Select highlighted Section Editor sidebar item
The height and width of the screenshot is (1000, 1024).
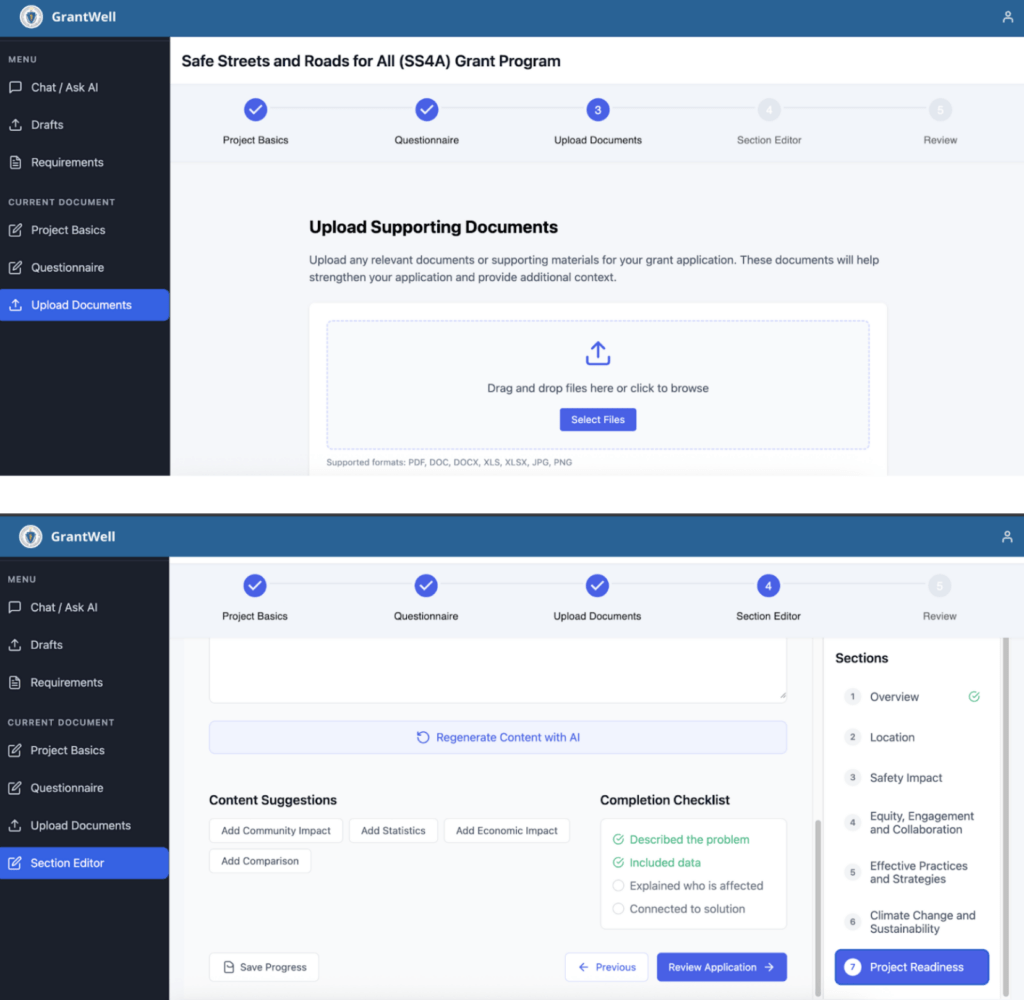84,863
